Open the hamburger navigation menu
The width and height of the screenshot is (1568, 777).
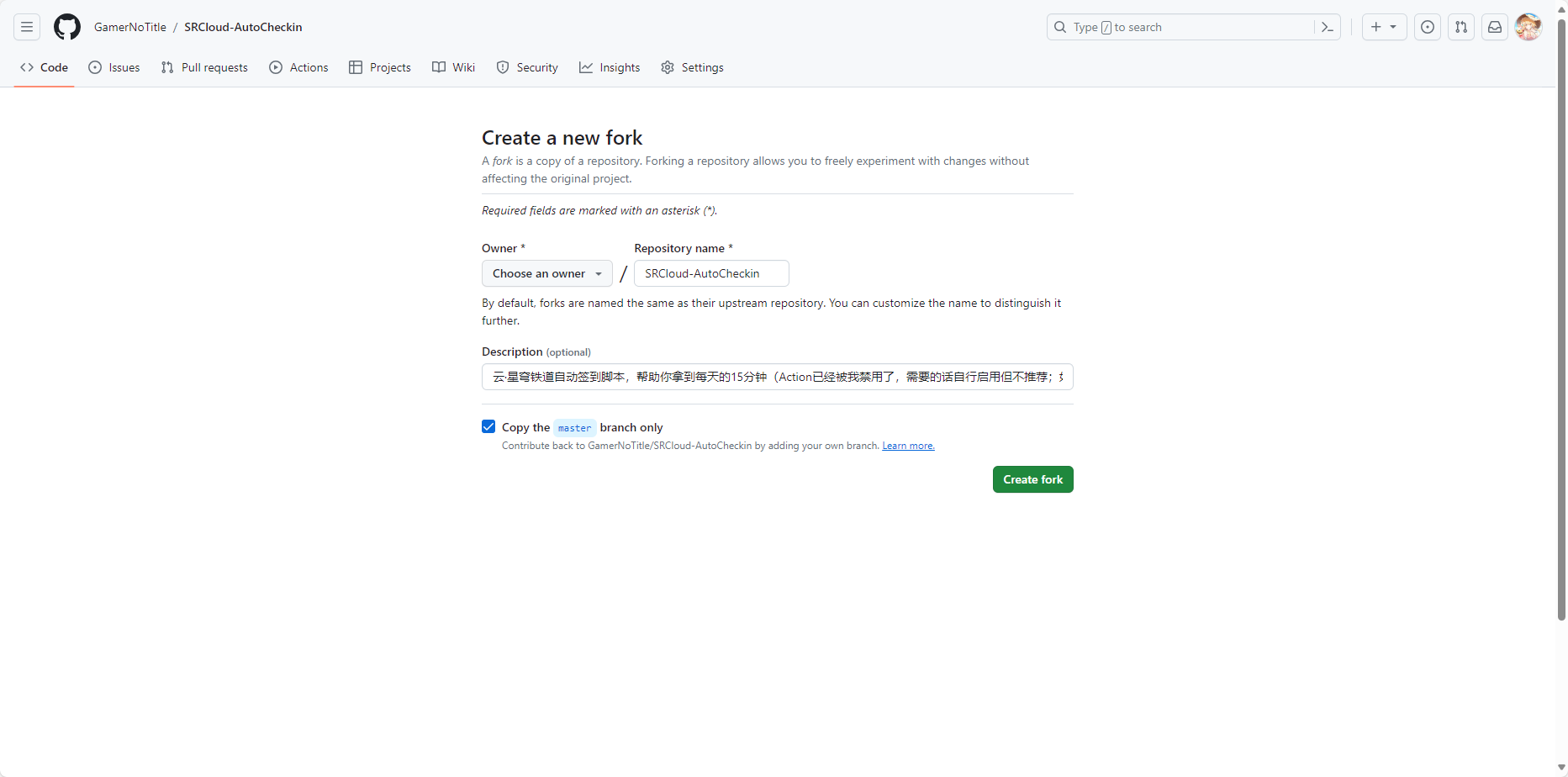[x=27, y=27]
